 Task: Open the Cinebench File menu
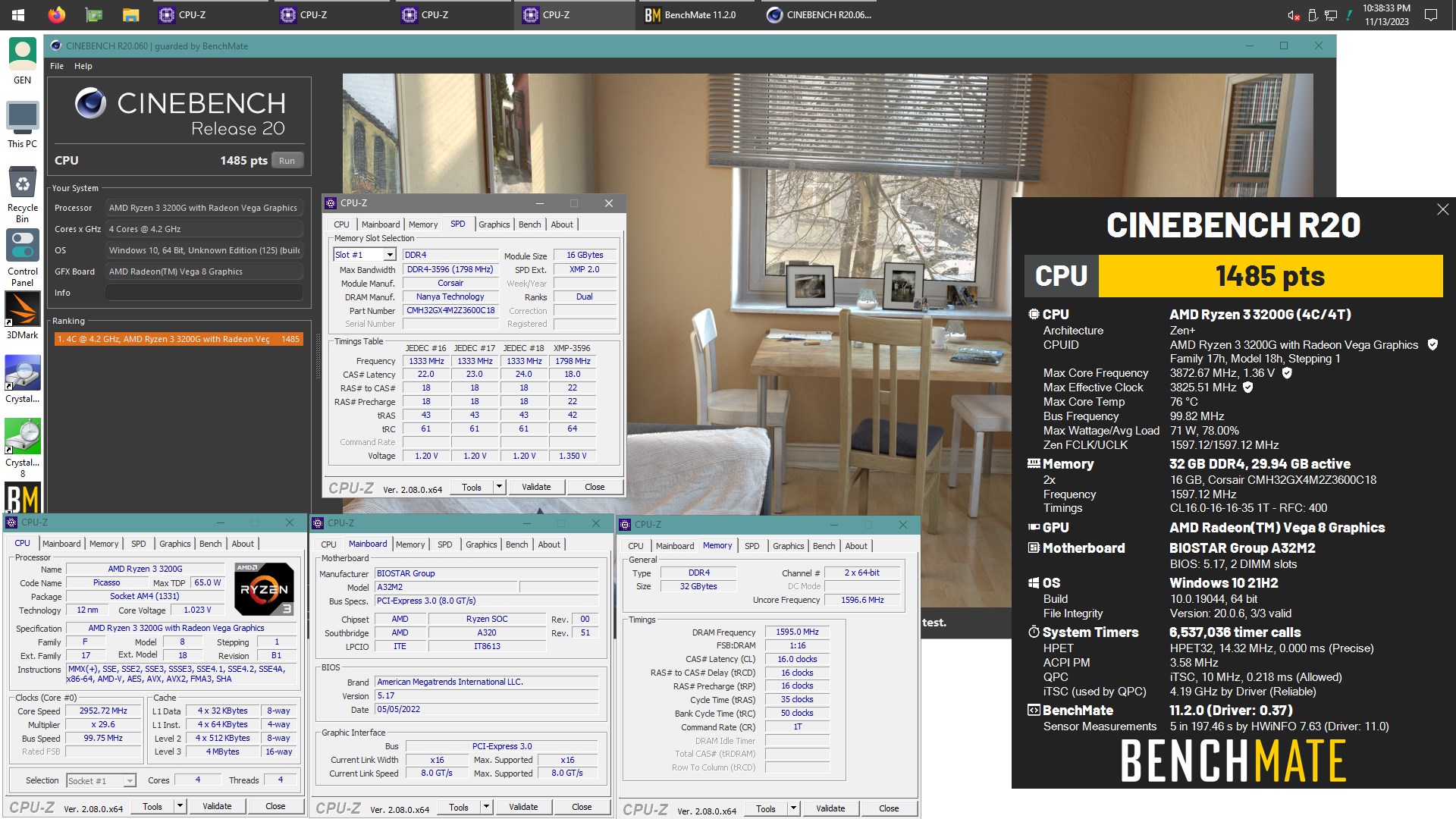coord(57,66)
